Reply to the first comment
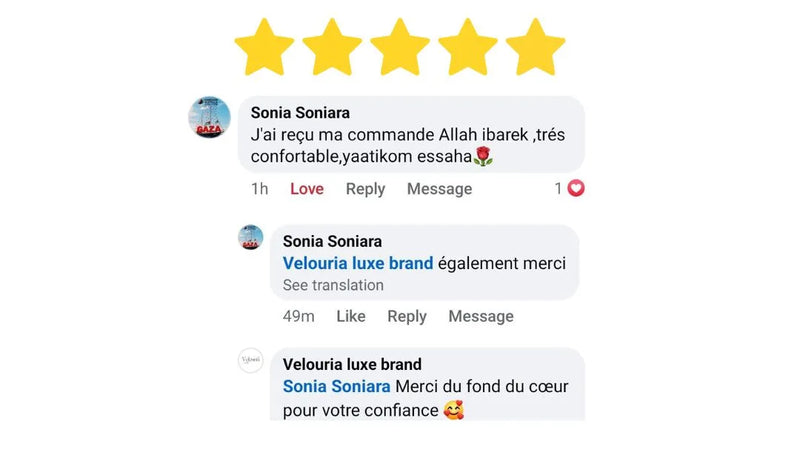The height and width of the screenshot is (467, 800). [x=365, y=189]
